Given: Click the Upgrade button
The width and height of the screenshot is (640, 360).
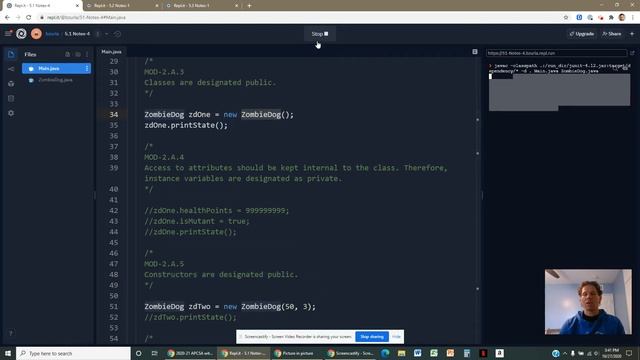Looking at the screenshot, I should click(x=582, y=34).
